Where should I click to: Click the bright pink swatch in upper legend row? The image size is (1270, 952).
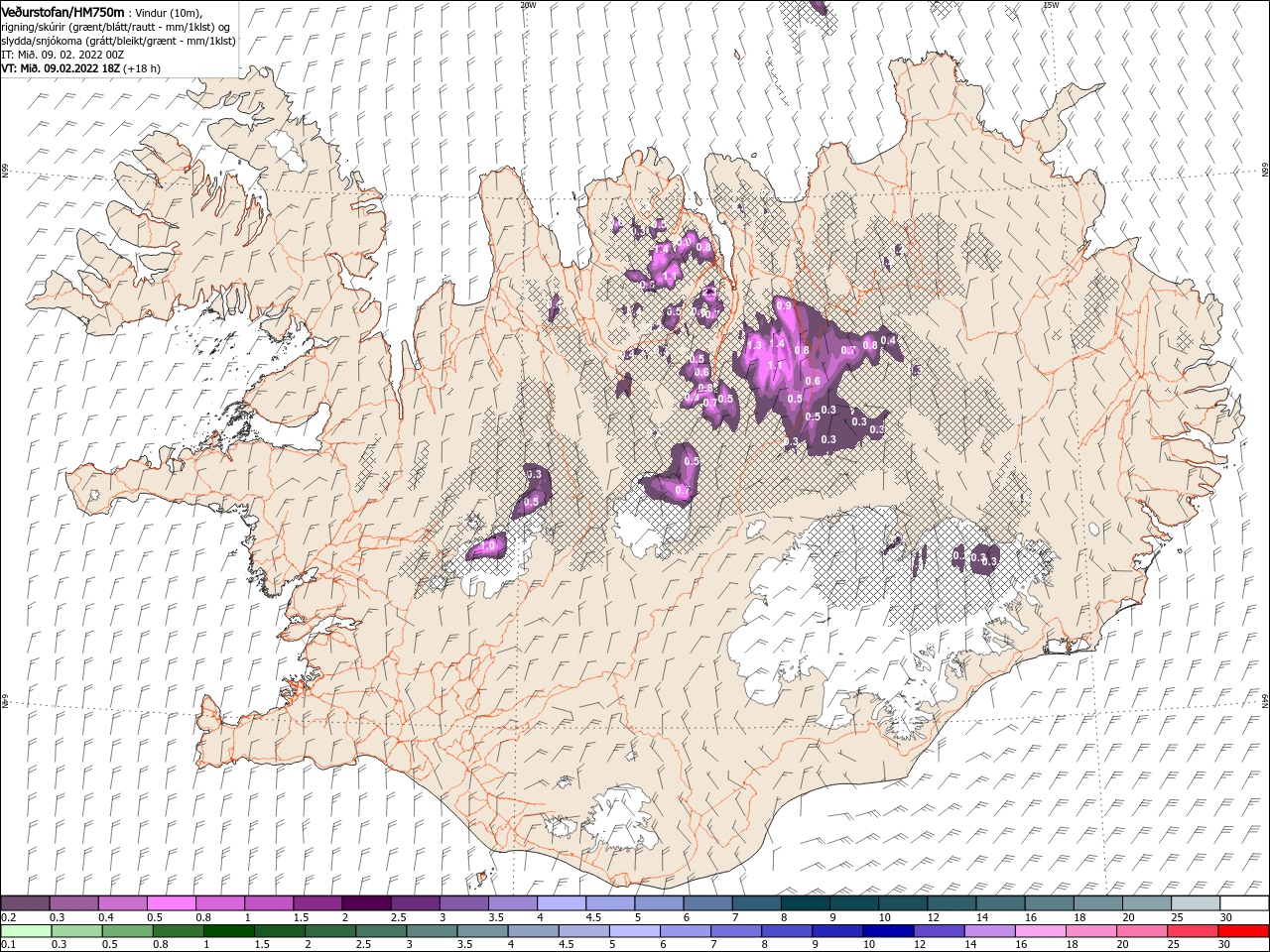[172, 903]
